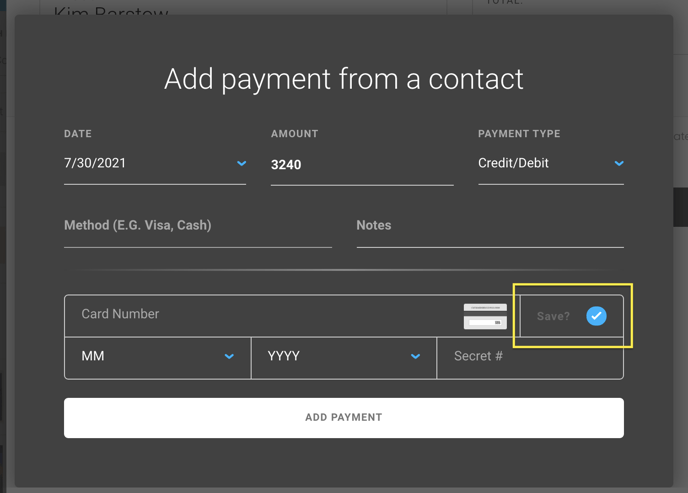Click the Secret # security code field
This screenshot has height=493, width=688.
point(530,356)
